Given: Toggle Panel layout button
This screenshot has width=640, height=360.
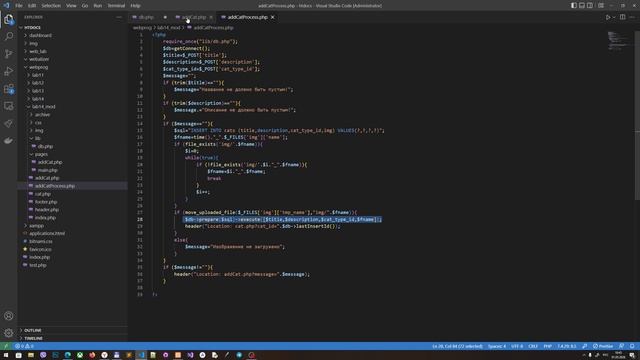Looking at the screenshot, I should (582, 6).
